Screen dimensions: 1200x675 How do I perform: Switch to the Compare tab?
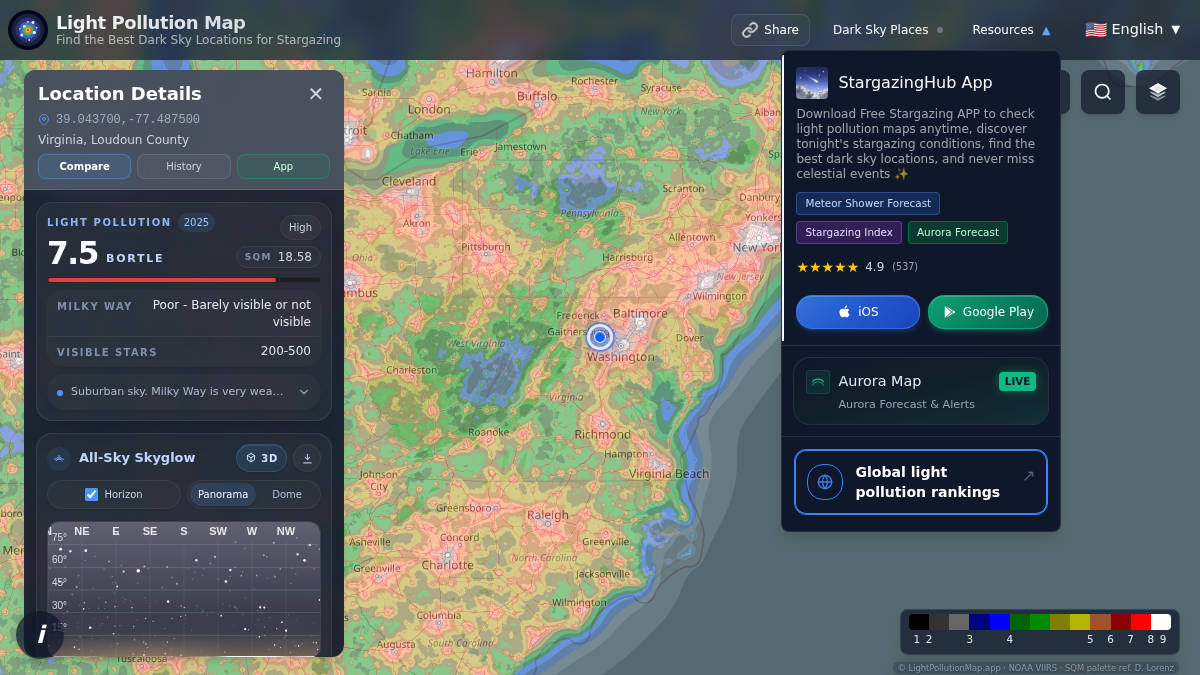point(84,166)
